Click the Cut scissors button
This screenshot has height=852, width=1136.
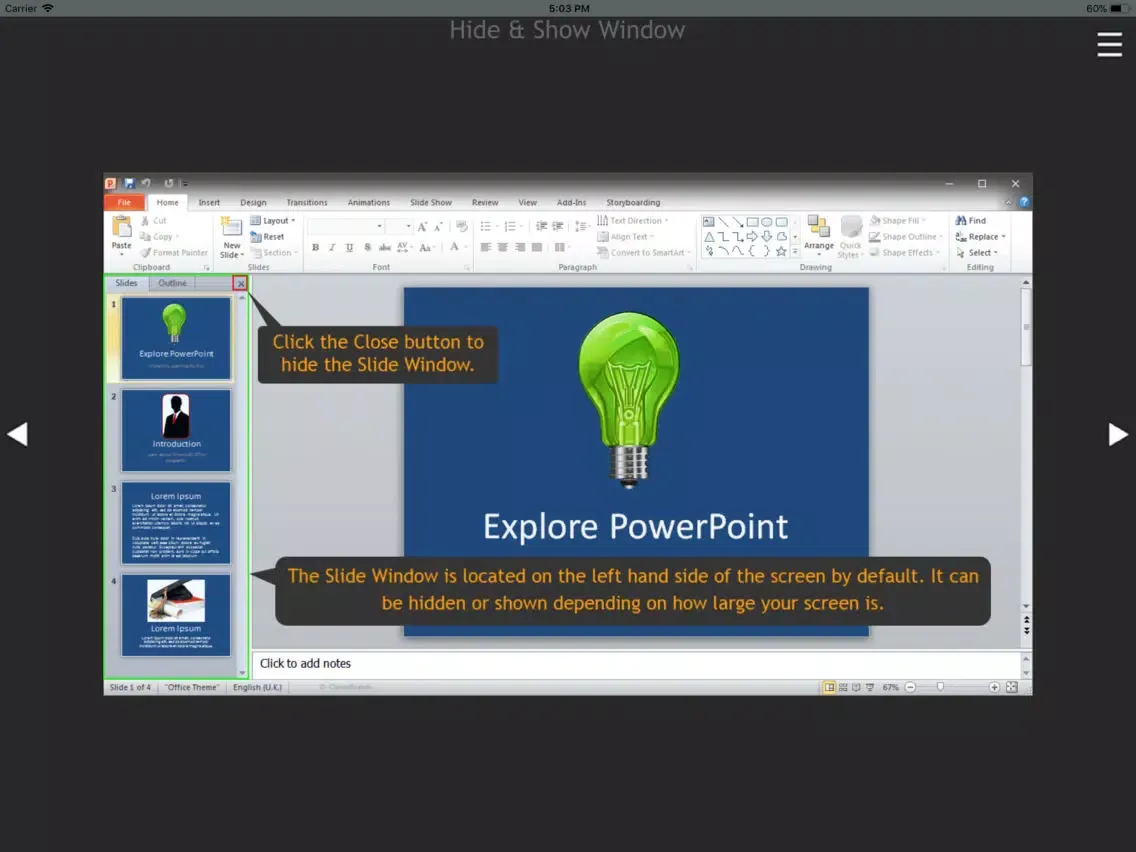click(x=154, y=220)
